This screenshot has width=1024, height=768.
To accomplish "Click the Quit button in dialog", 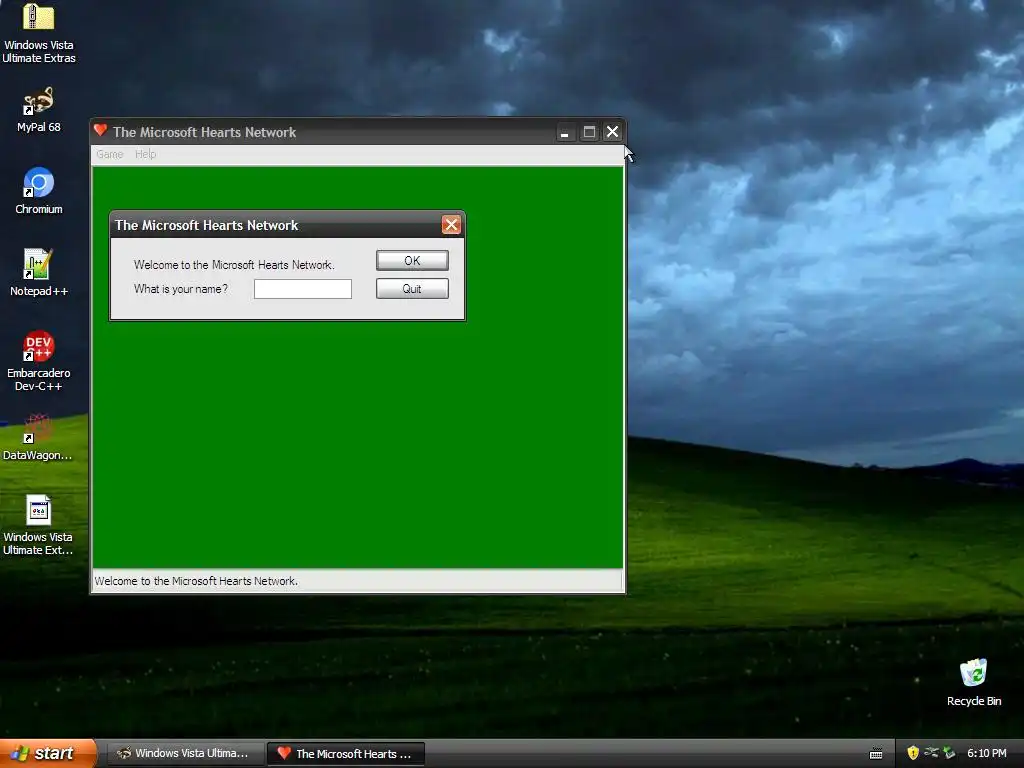I will (412, 289).
